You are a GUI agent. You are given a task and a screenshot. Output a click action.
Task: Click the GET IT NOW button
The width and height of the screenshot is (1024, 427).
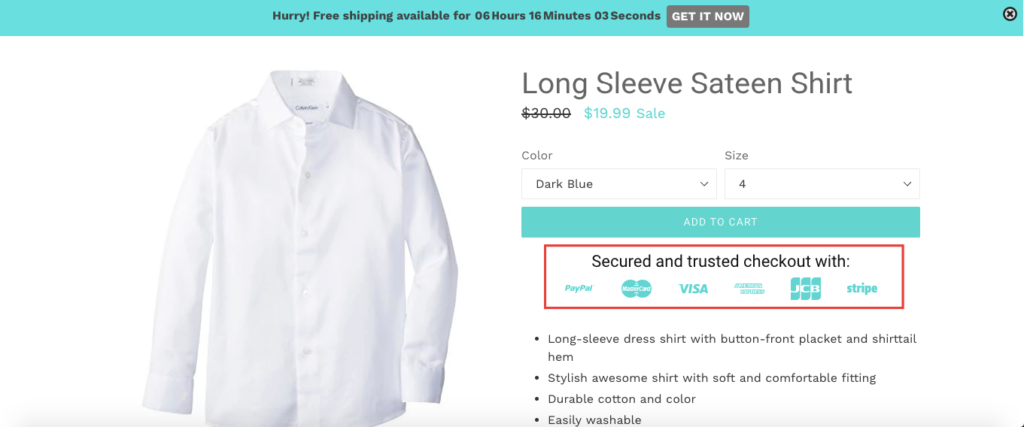[x=708, y=16]
